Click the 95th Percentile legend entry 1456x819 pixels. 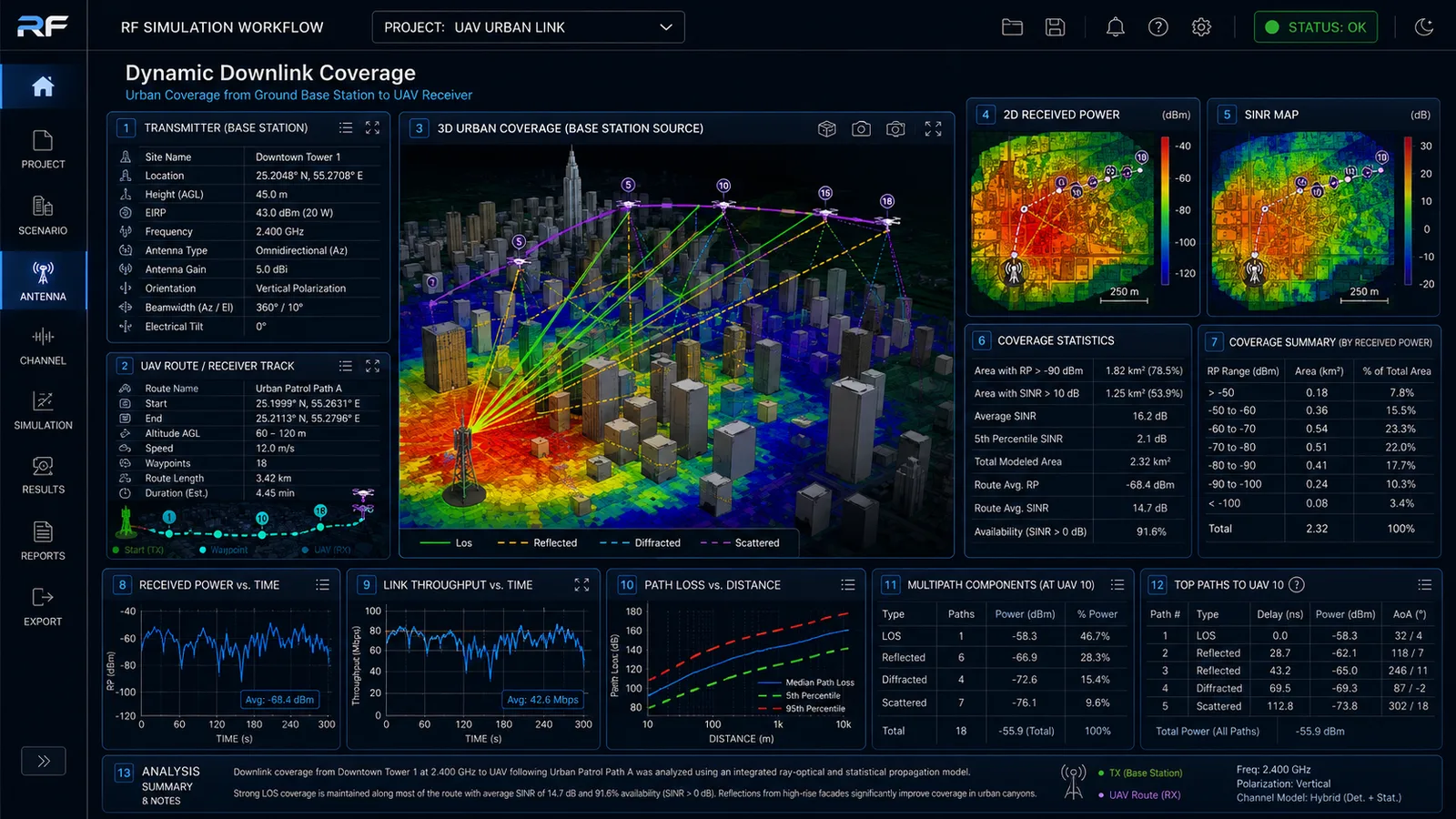(x=802, y=709)
